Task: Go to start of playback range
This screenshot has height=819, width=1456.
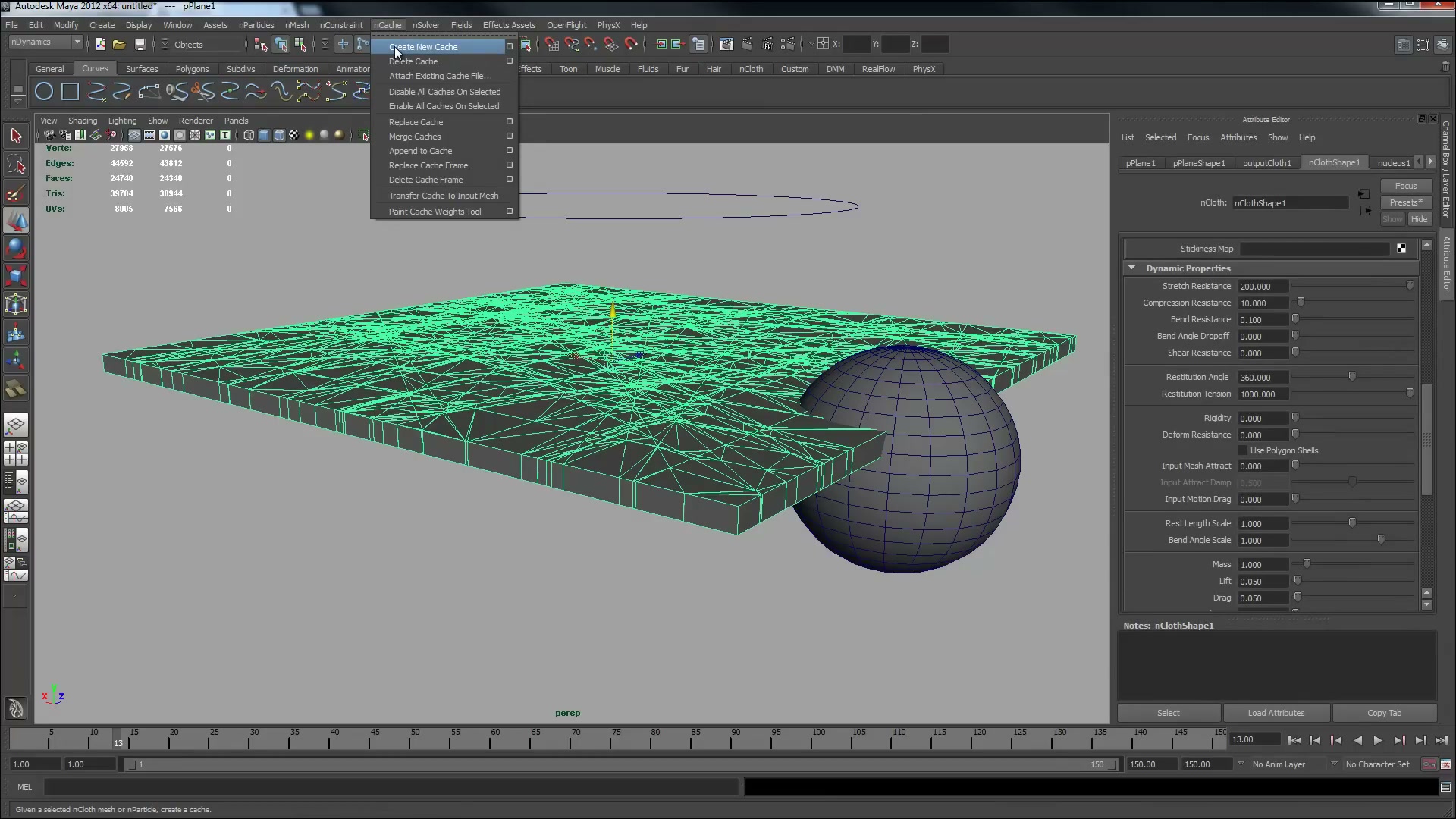Action: (x=1294, y=740)
